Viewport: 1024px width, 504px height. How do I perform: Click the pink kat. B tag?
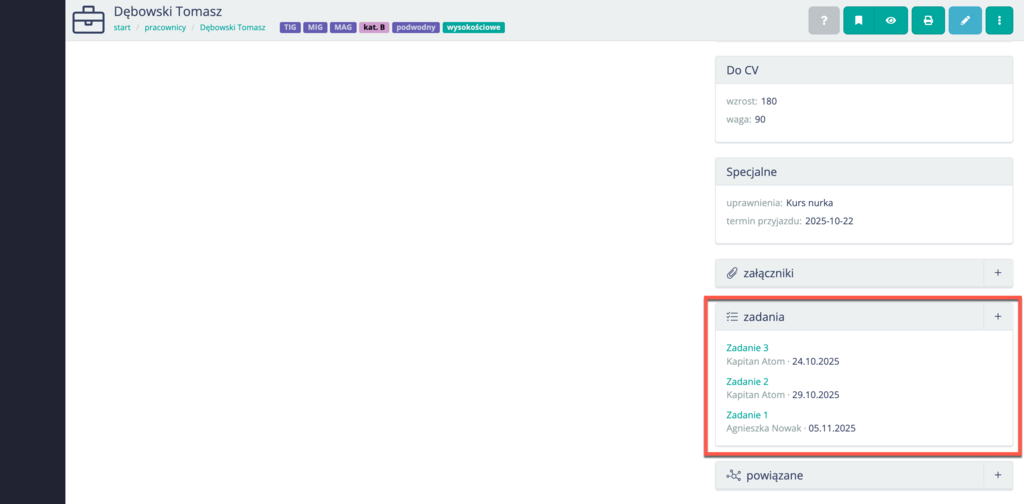(x=374, y=28)
